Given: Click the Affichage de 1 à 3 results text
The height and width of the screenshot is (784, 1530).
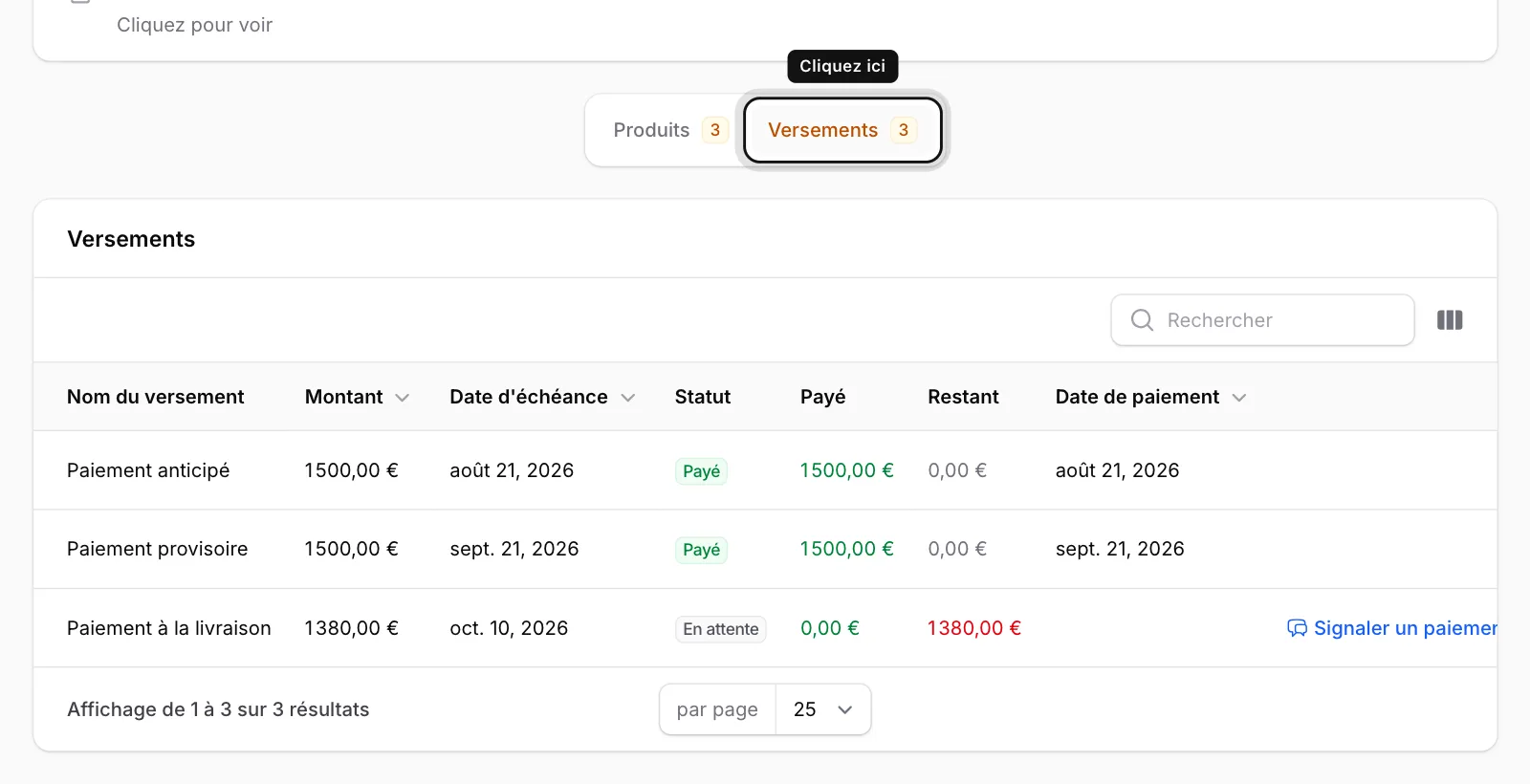Looking at the screenshot, I should (218, 709).
